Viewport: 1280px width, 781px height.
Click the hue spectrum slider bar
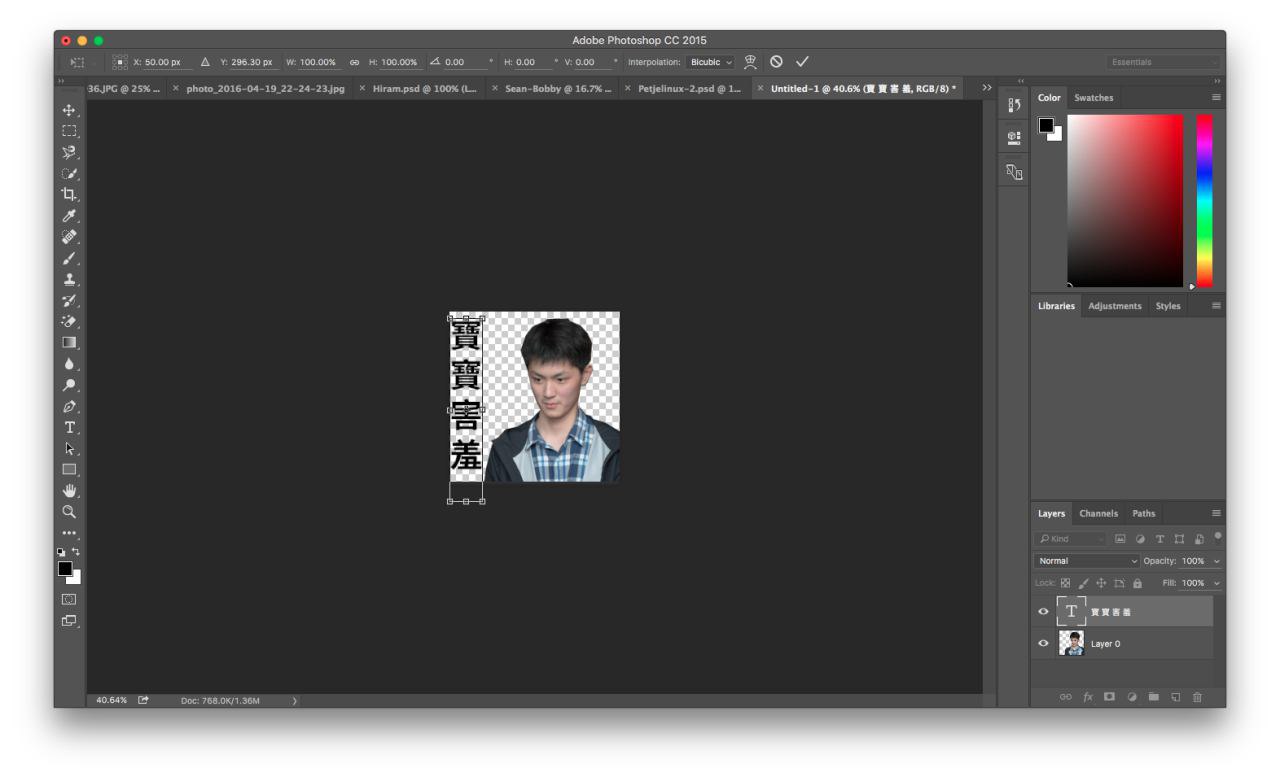(x=1204, y=201)
